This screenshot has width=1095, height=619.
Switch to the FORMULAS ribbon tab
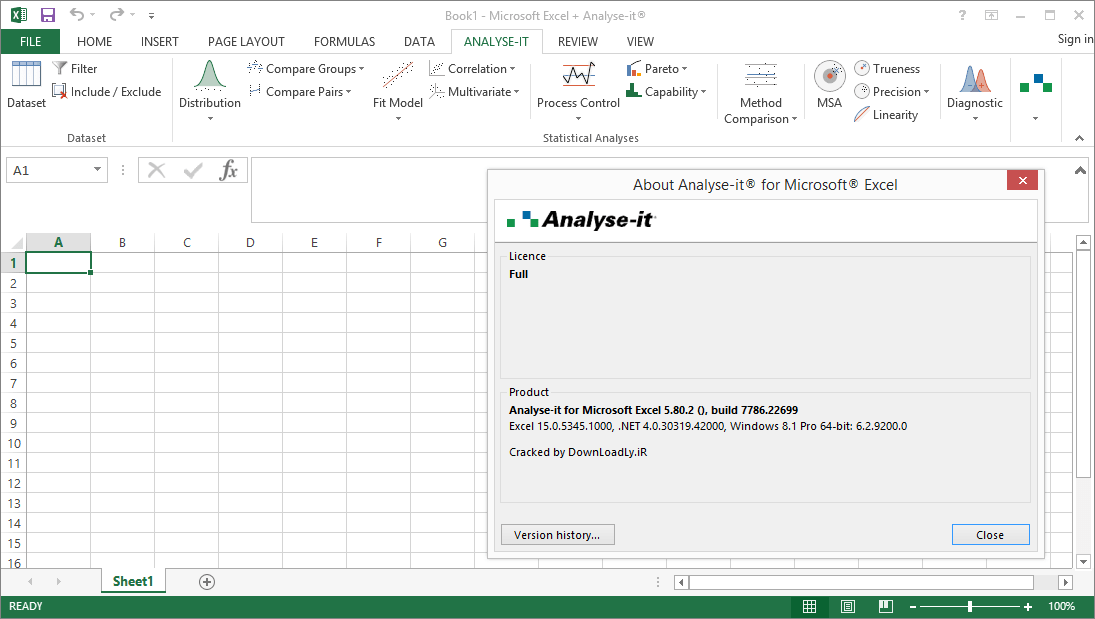(x=344, y=41)
